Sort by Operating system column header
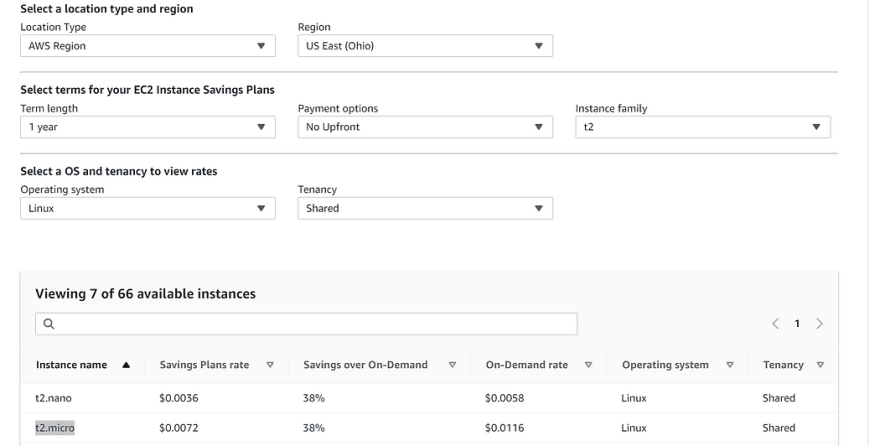Viewport: 880px width, 446px height. (665, 365)
